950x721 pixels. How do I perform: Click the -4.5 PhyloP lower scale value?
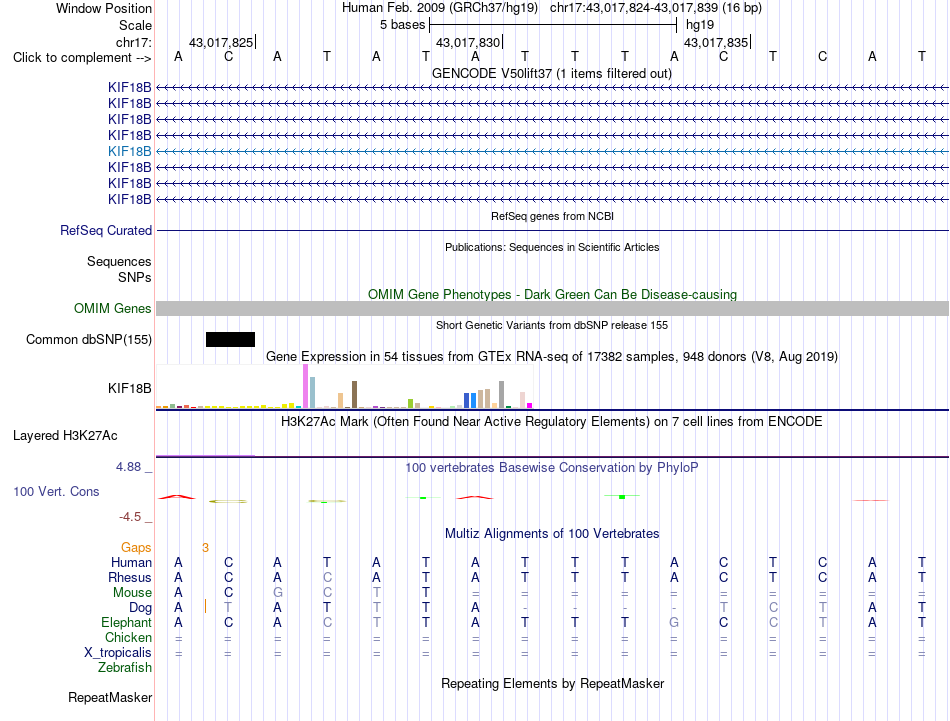(130, 517)
